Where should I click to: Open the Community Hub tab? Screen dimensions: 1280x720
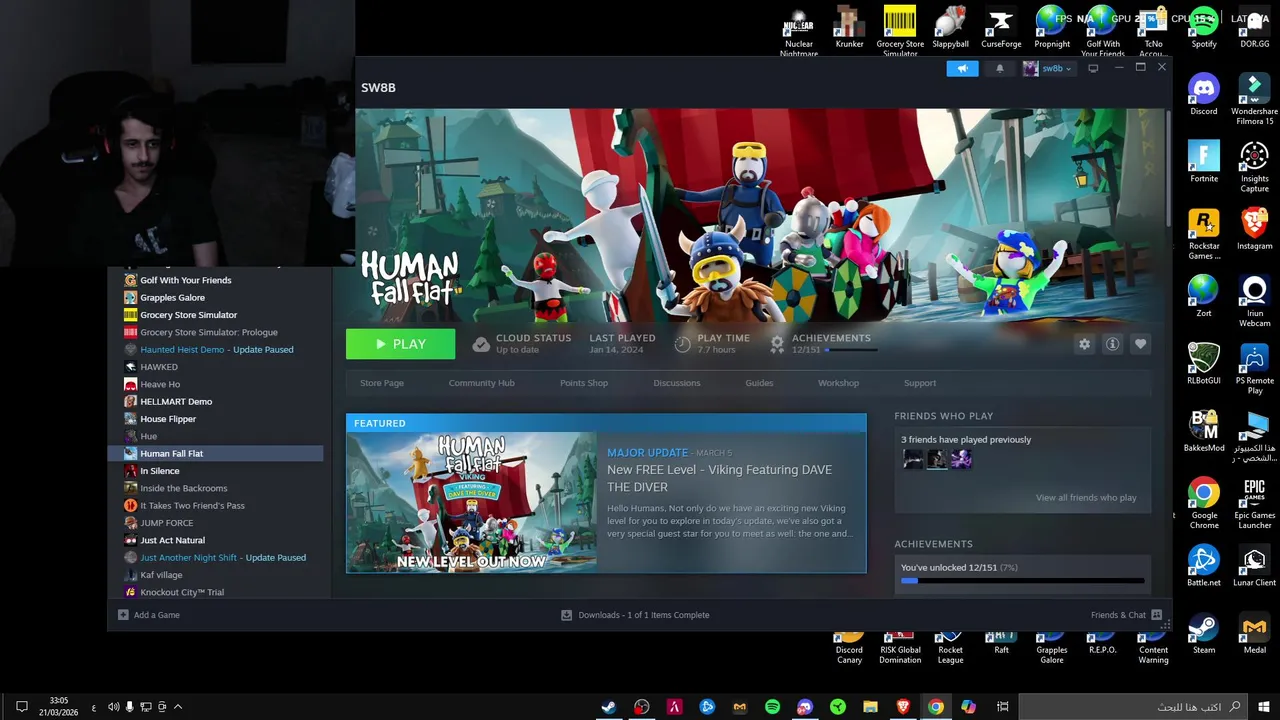click(x=481, y=383)
